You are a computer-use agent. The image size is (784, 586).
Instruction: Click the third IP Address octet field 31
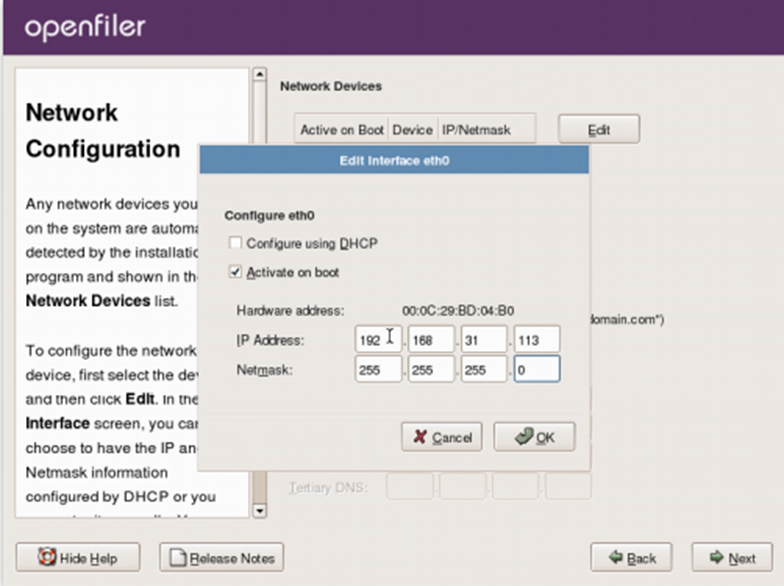pos(484,340)
